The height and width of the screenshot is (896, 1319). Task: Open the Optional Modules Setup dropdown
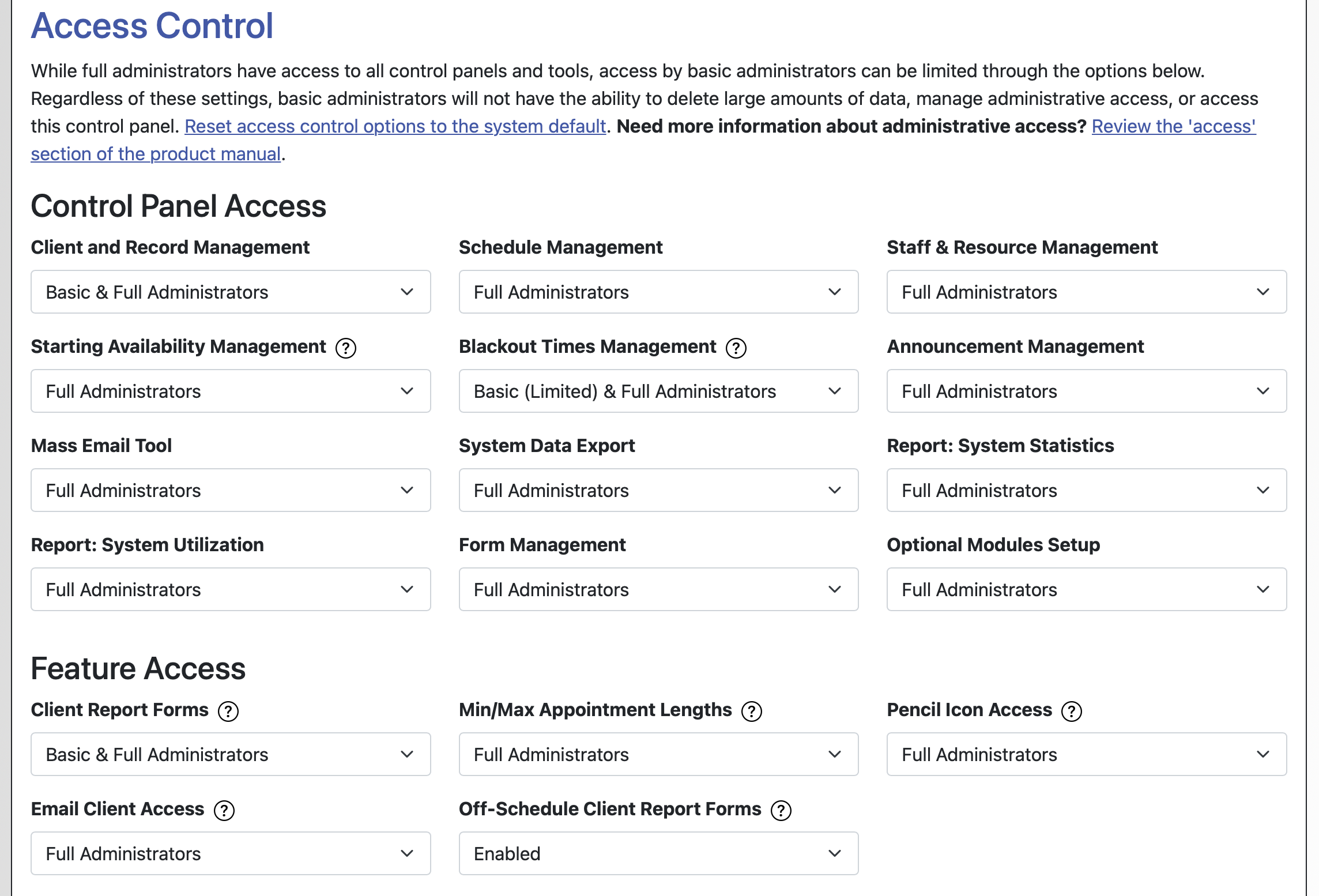click(x=1086, y=589)
